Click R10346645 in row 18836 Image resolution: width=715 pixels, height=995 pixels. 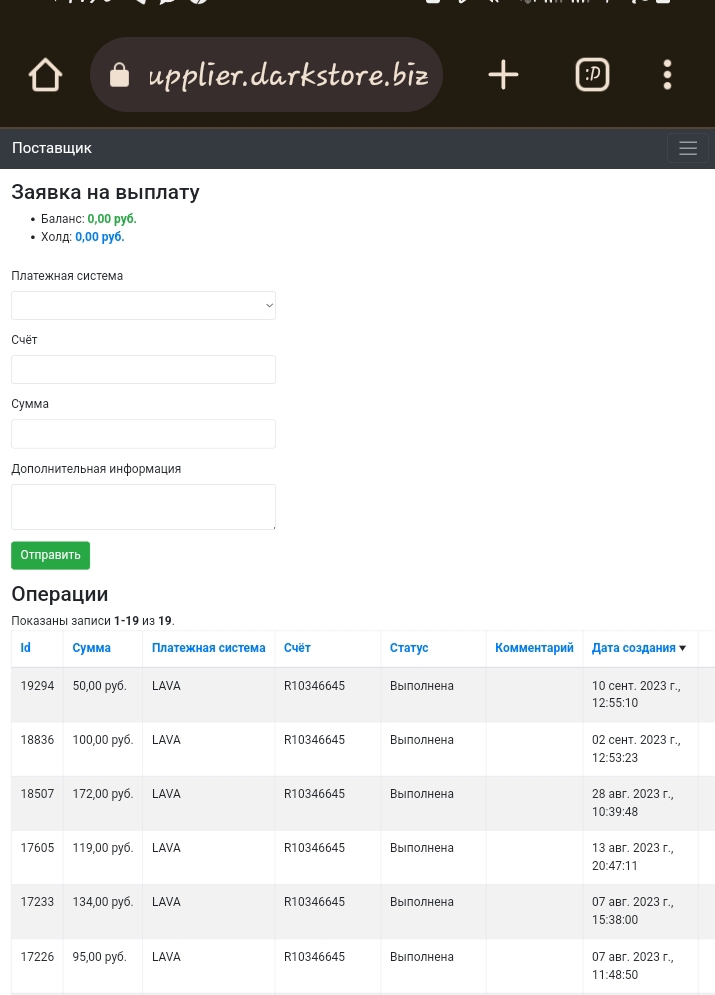tap(314, 740)
